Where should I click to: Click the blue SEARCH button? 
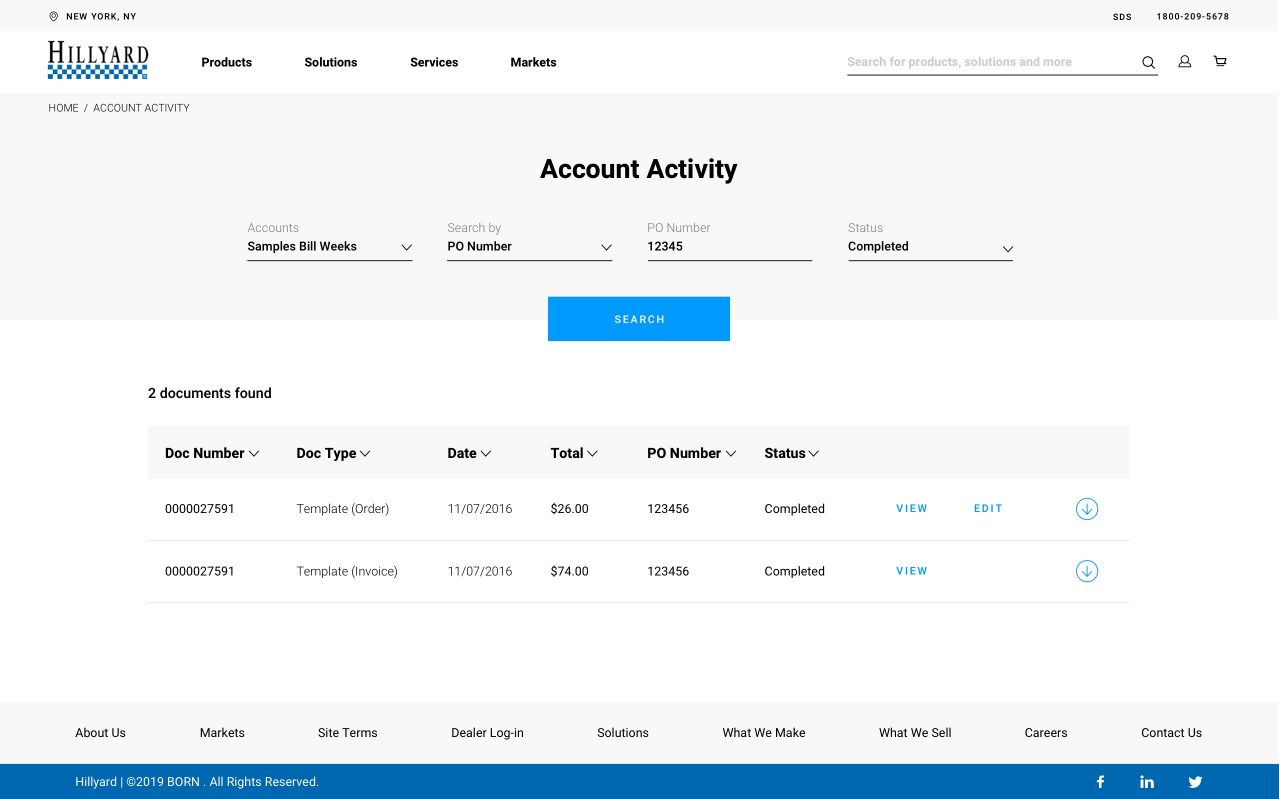639,319
